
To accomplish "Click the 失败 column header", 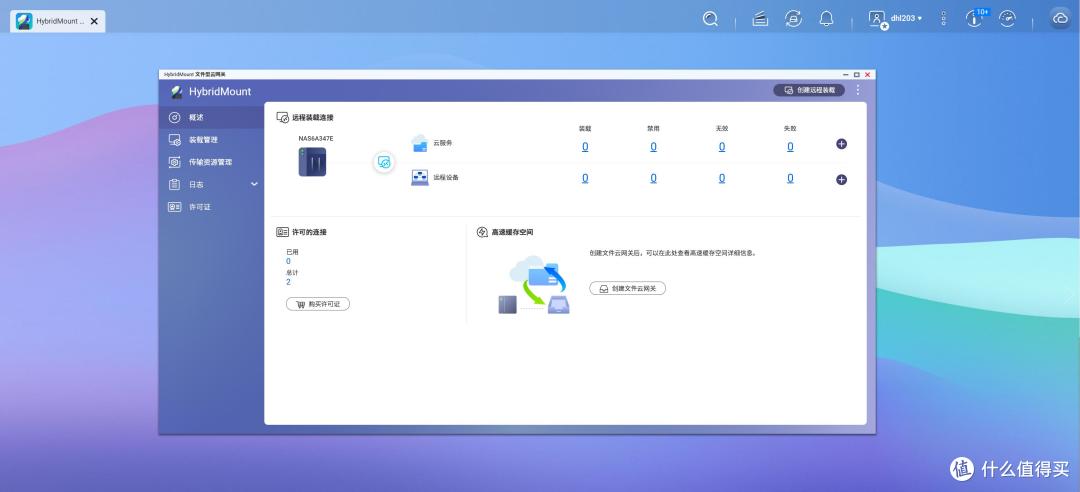I will click(x=790, y=128).
